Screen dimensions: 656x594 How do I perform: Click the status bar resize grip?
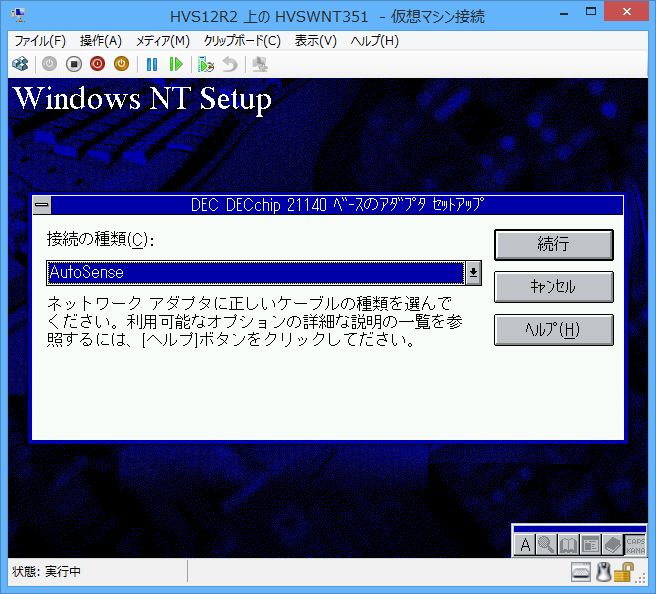(x=642, y=577)
